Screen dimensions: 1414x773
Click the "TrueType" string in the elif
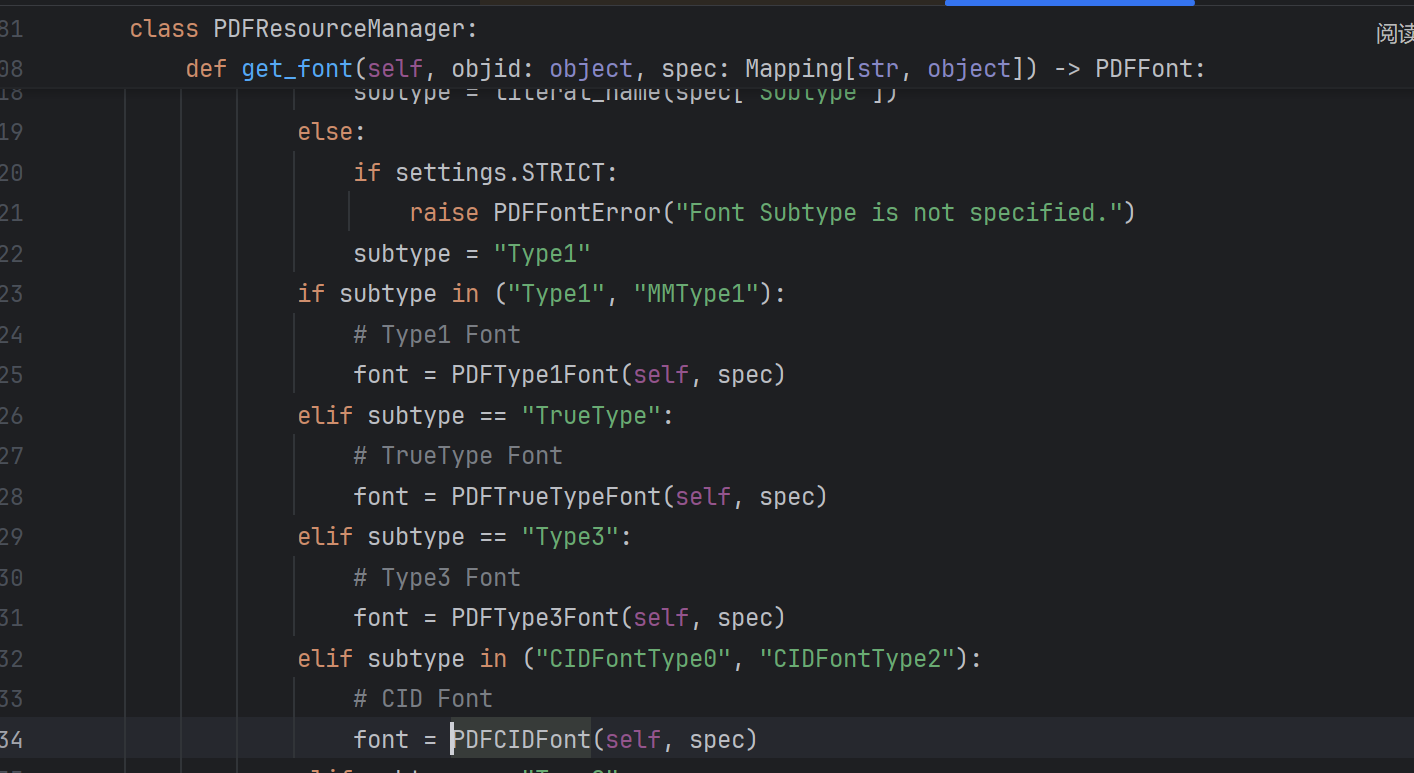(591, 416)
